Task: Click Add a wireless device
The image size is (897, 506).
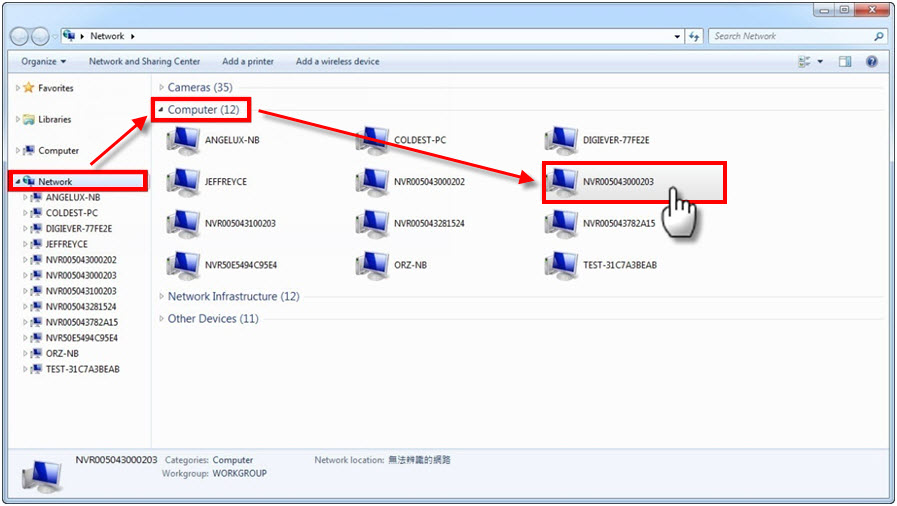Action: click(x=337, y=62)
